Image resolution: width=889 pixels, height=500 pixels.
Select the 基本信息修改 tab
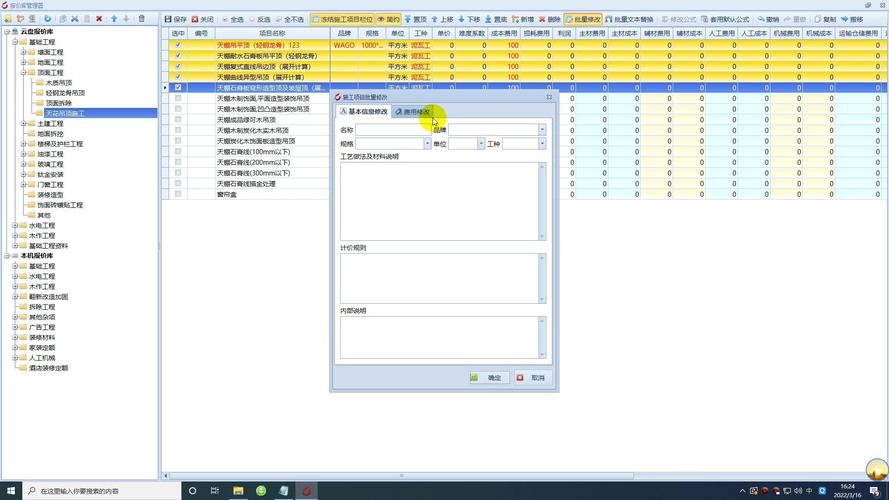tap(363, 112)
